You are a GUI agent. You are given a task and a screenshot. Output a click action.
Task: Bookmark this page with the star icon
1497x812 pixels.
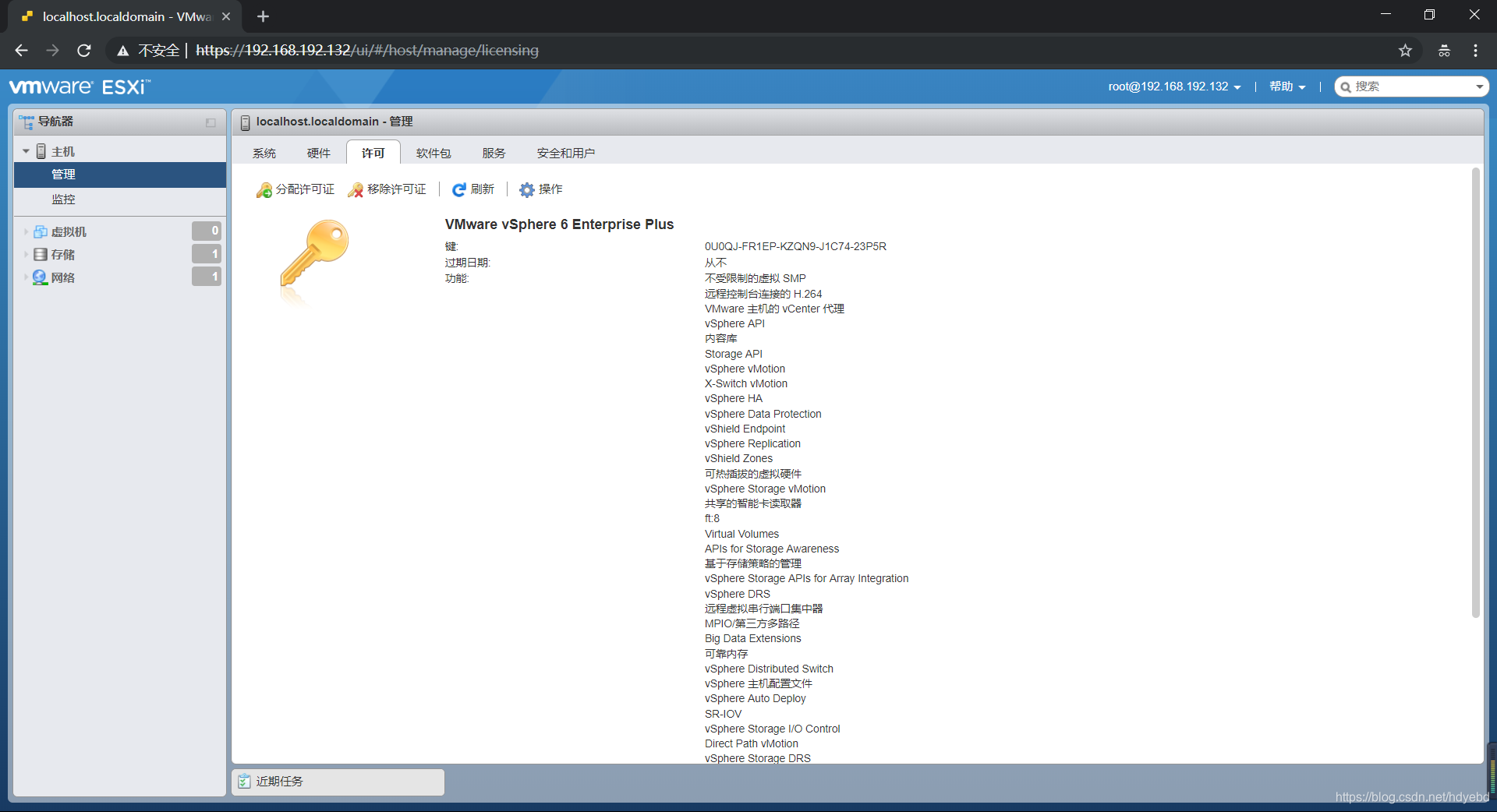point(1405,51)
